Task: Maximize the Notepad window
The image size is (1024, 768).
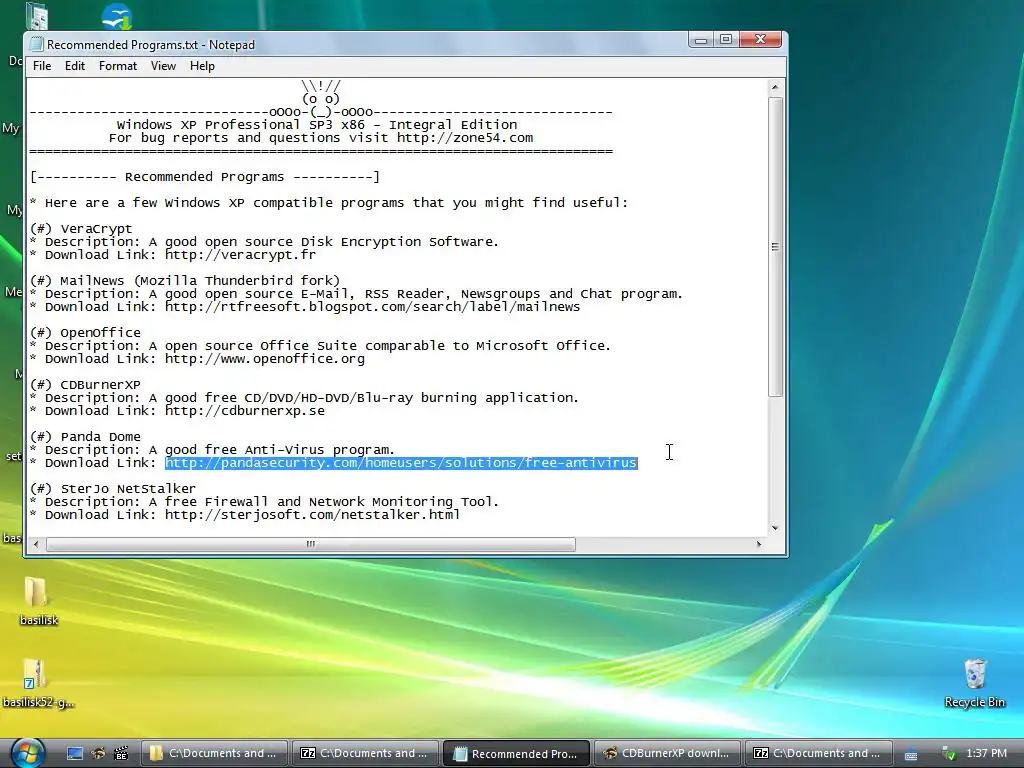Action: click(x=726, y=40)
